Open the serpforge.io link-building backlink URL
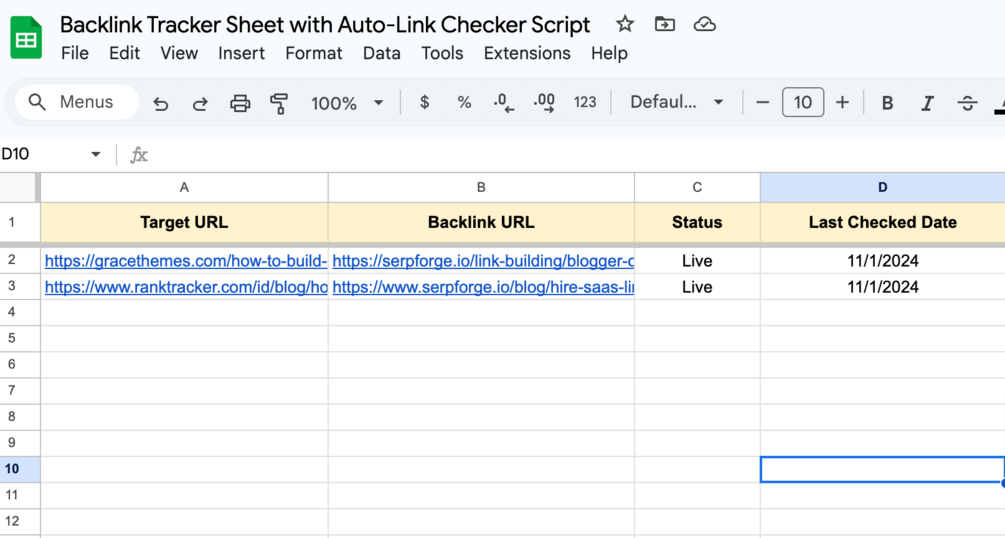Image resolution: width=1005 pixels, height=538 pixels. (483, 261)
